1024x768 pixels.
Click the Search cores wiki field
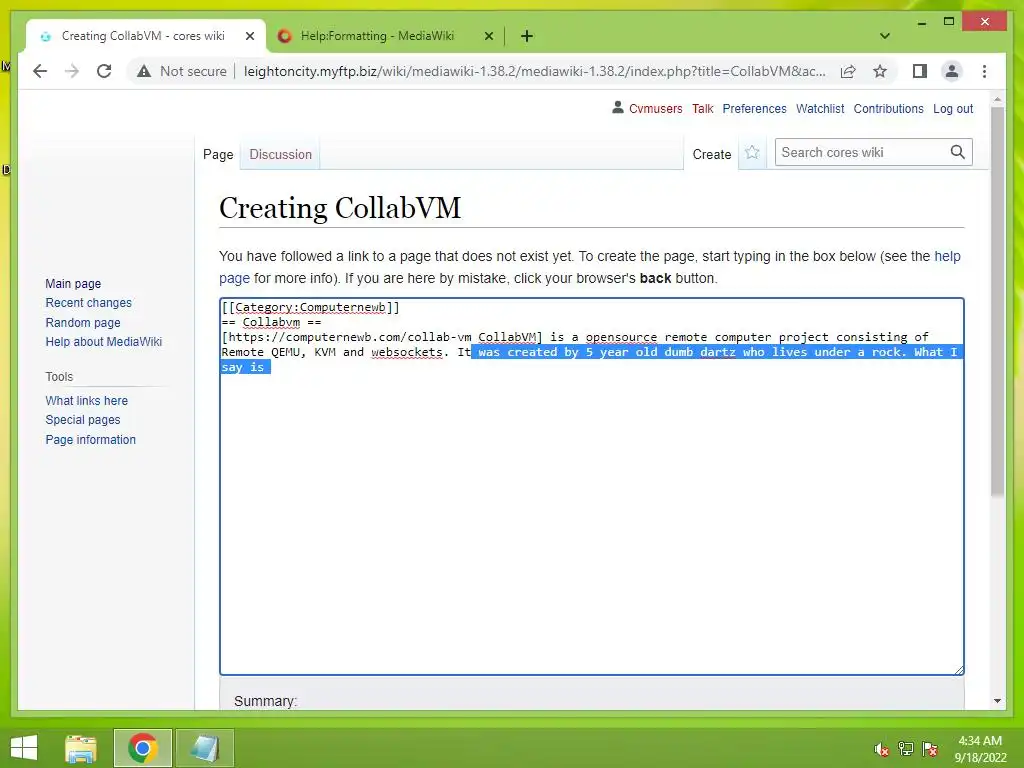862,152
